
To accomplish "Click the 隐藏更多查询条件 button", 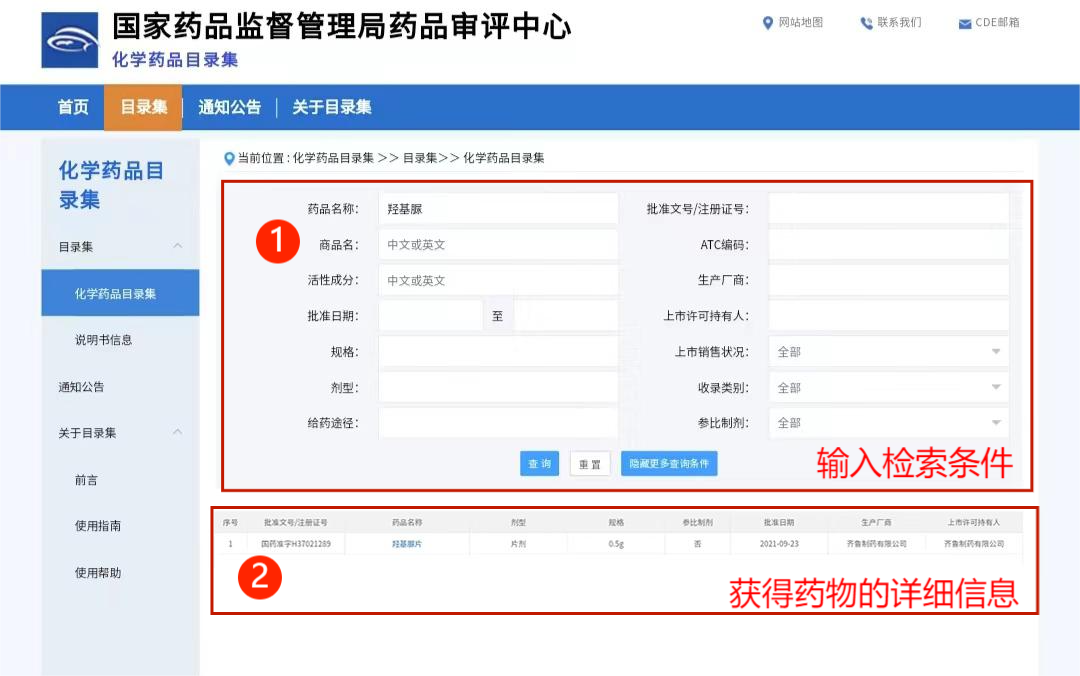I will point(668,463).
